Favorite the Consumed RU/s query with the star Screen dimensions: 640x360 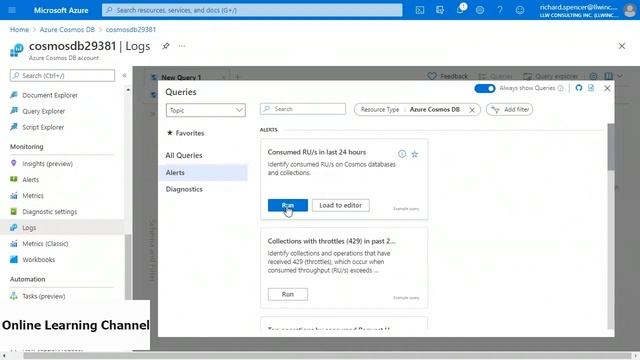click(x=415, y=154)
